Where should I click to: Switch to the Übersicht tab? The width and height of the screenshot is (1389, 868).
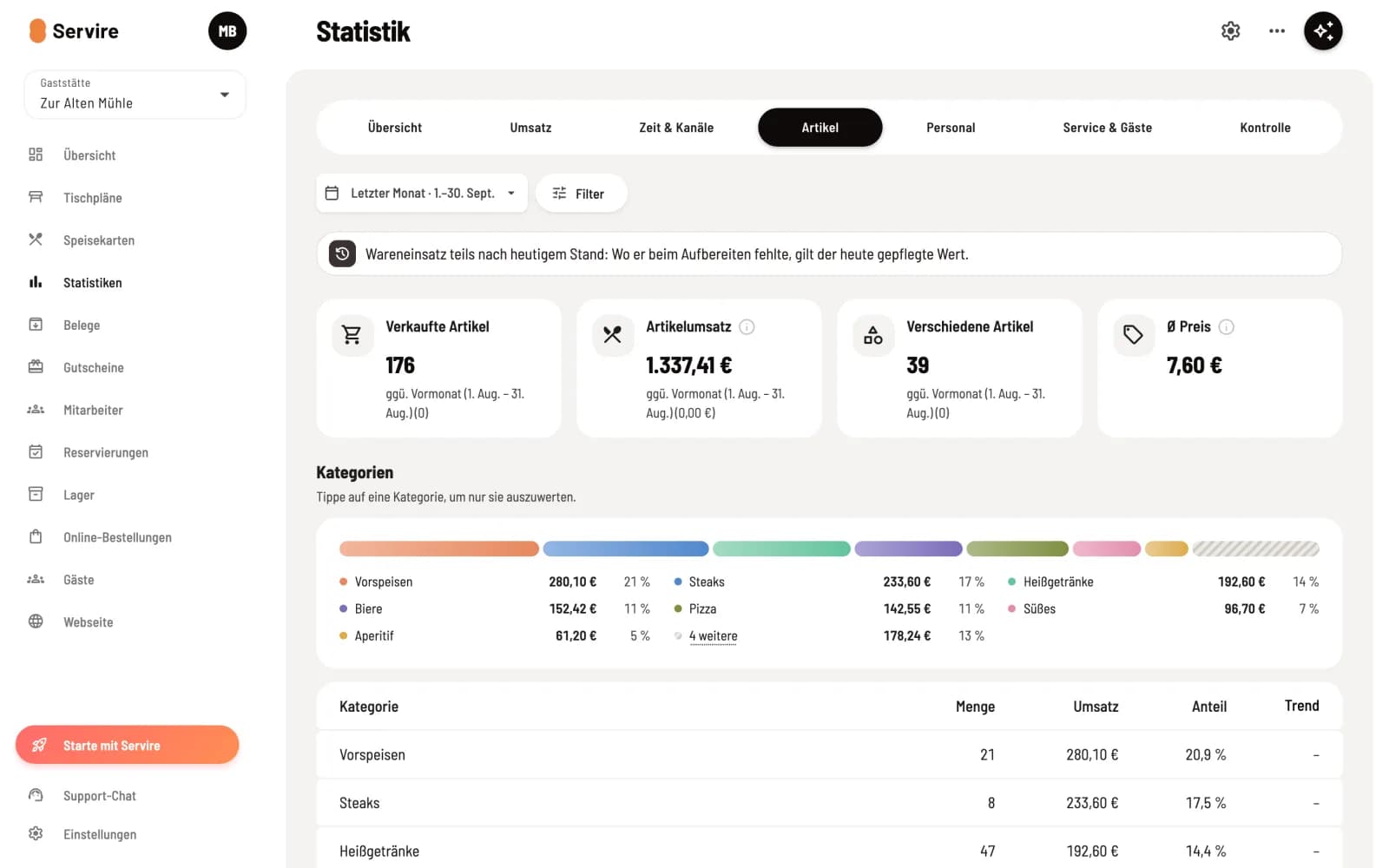pyautogui.click(x=395, y=128)
